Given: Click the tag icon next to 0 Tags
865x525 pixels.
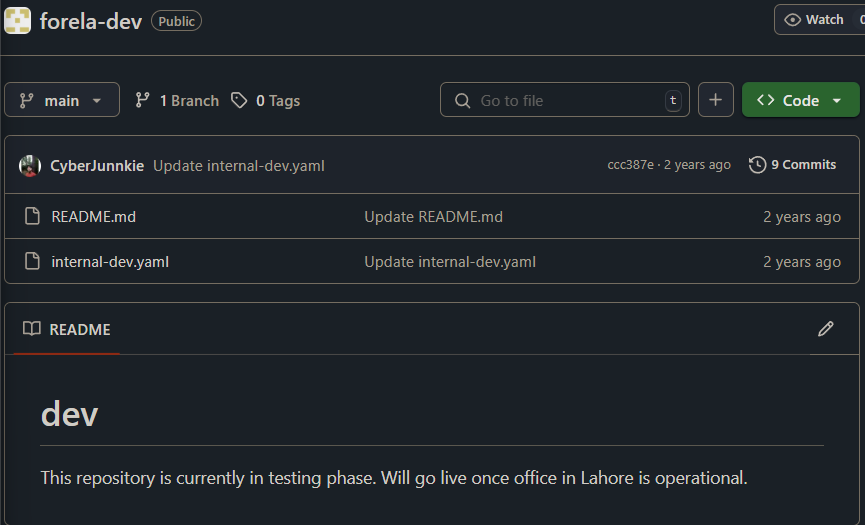Looking at the screenshot, I should [x=239, y=100].
